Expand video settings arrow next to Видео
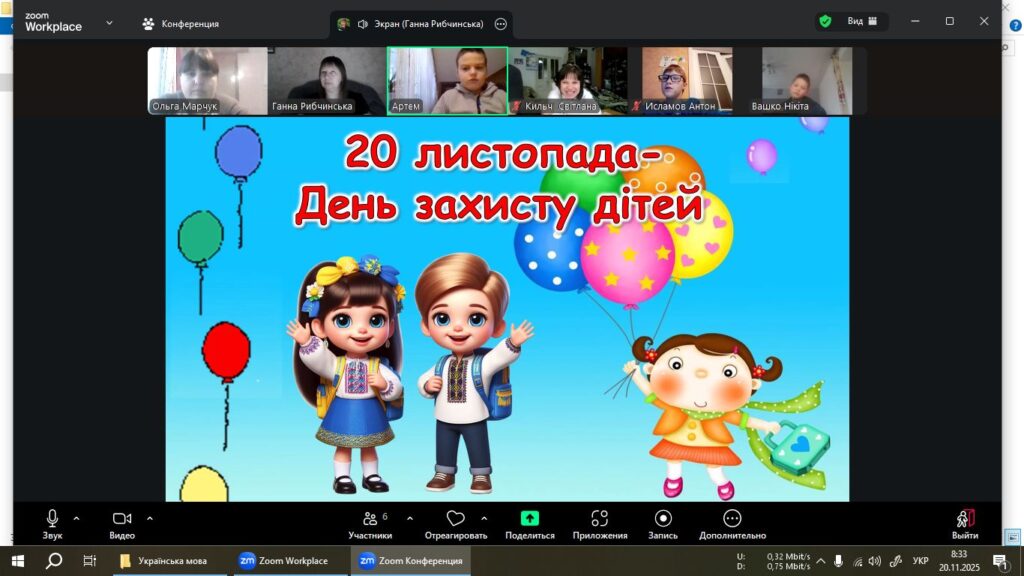Image resolution: width=1024 pixels, height=576 pixels. point(150,518)
